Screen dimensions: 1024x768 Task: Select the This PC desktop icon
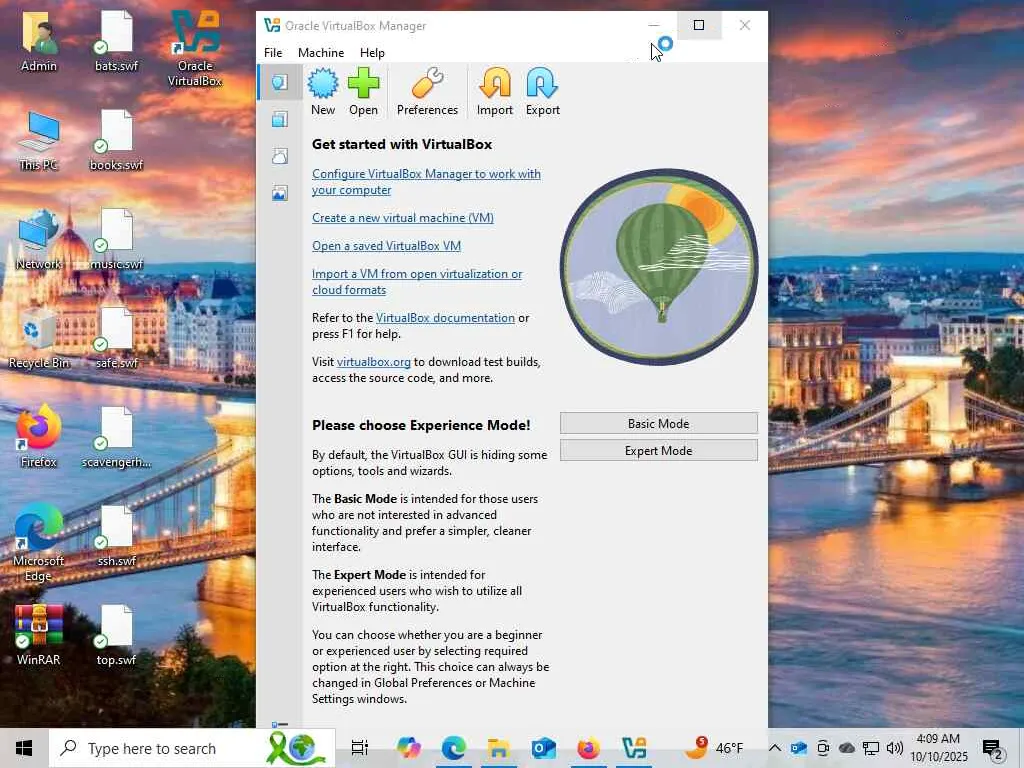pos(39,141)
